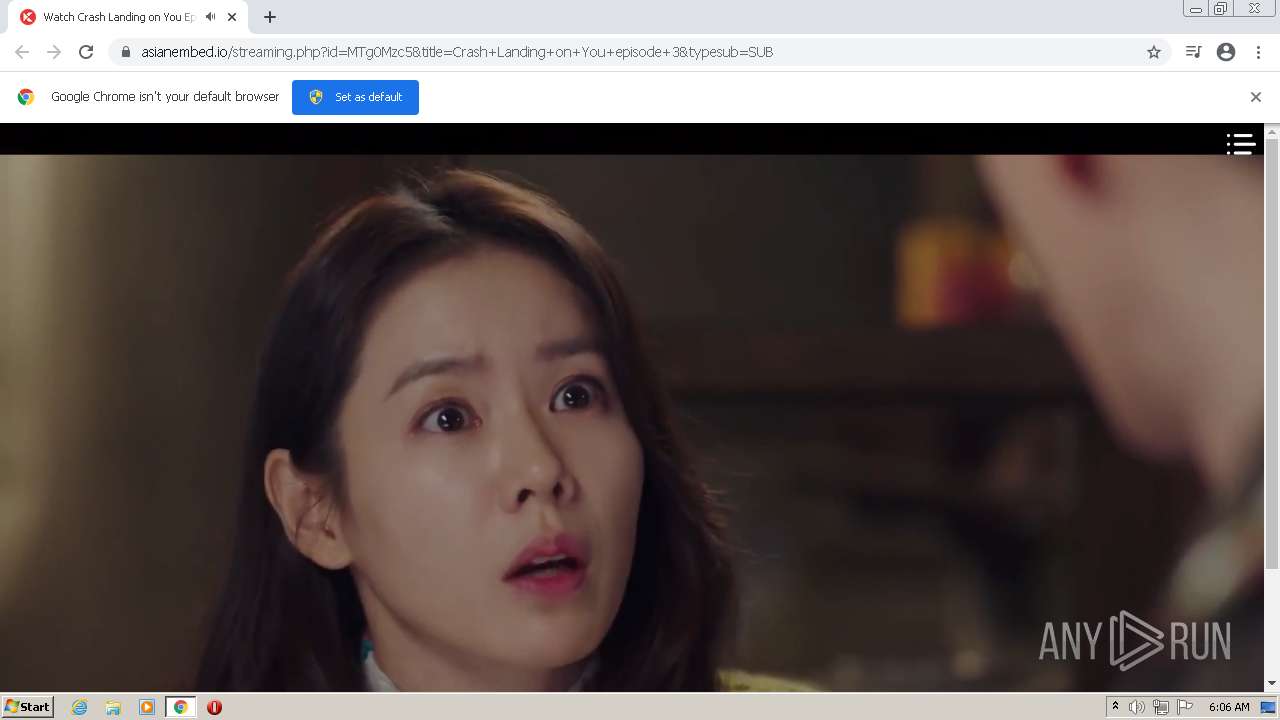Open media controls in the Chrome toolbar

click(1193, 52)
